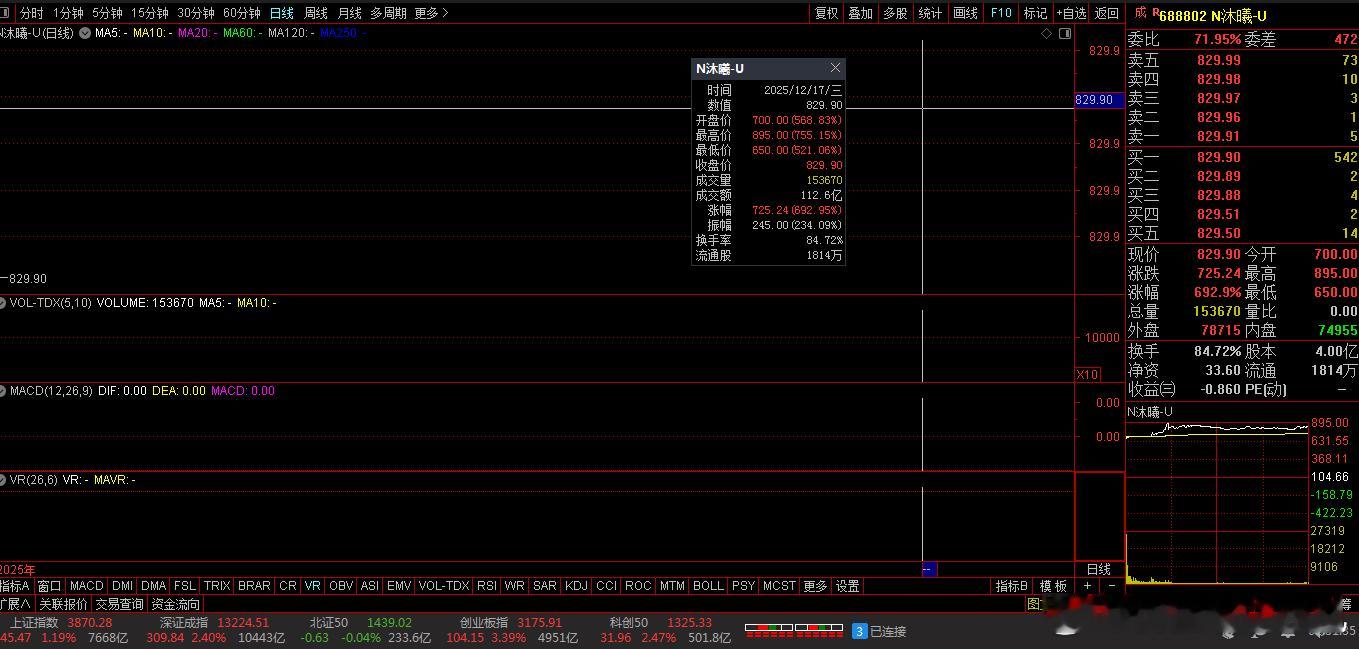1359x649 pixels.
Task: Select BOLL indicator
Action: tap(708, 586)
